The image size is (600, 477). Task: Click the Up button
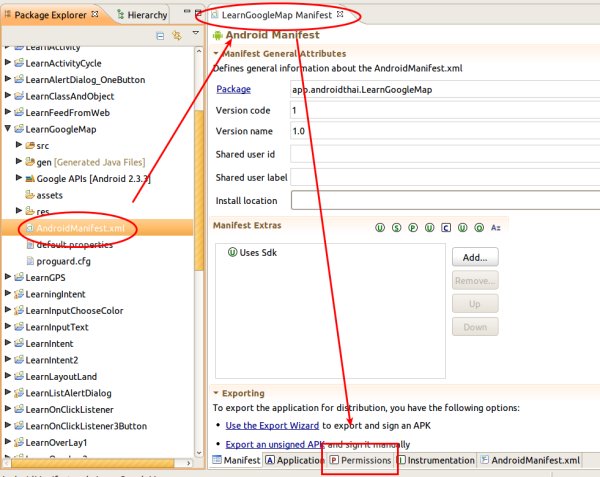point(475,304)
